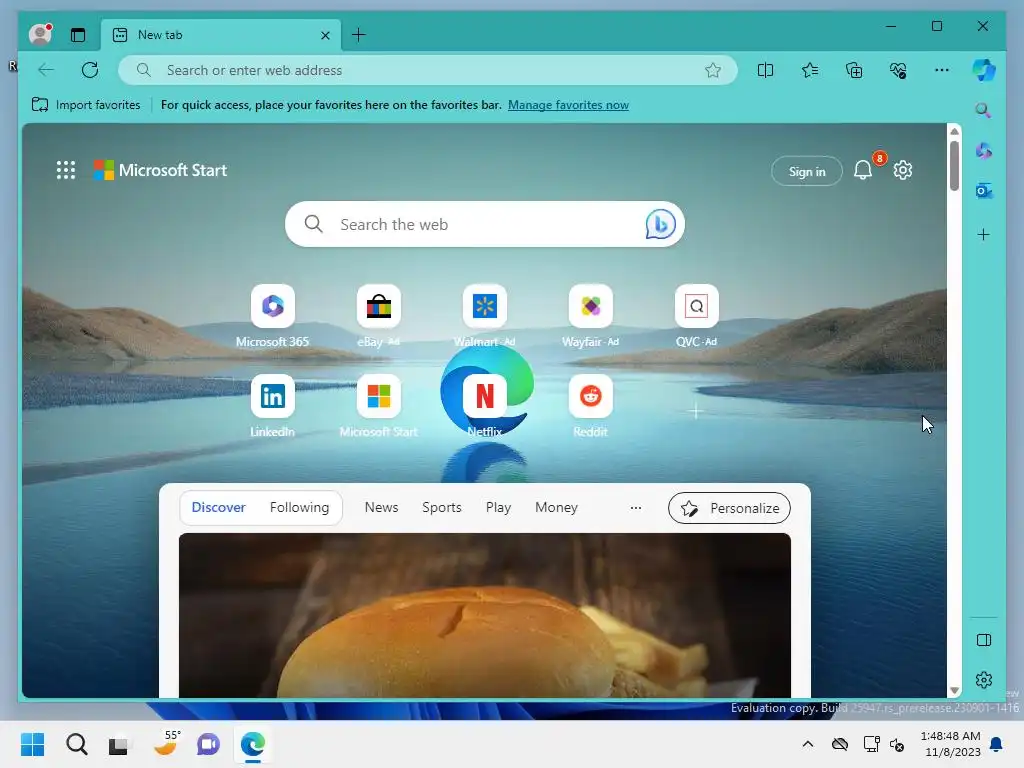Image resolution: width=1024 pixels, height=768 pixels.
Task: Click the Sign in button
Action: [807, 171]
